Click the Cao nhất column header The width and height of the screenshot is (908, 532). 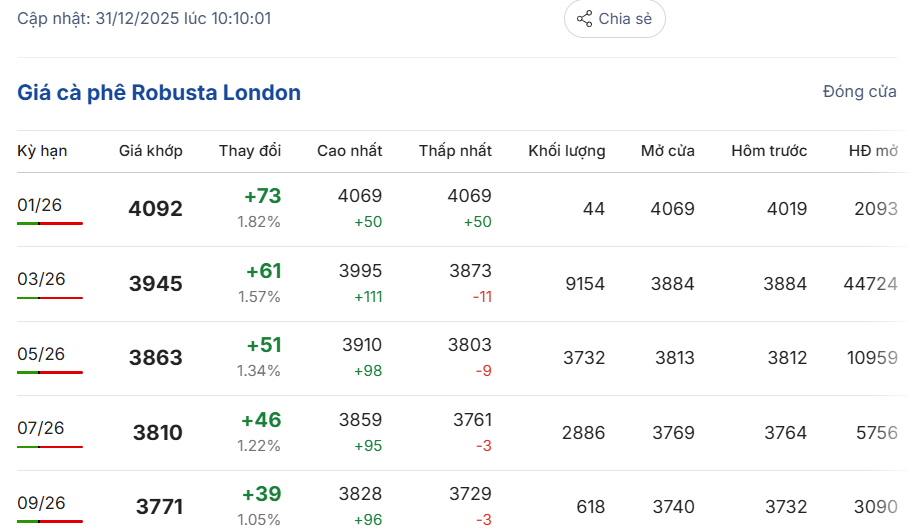(x=349, y=151)
